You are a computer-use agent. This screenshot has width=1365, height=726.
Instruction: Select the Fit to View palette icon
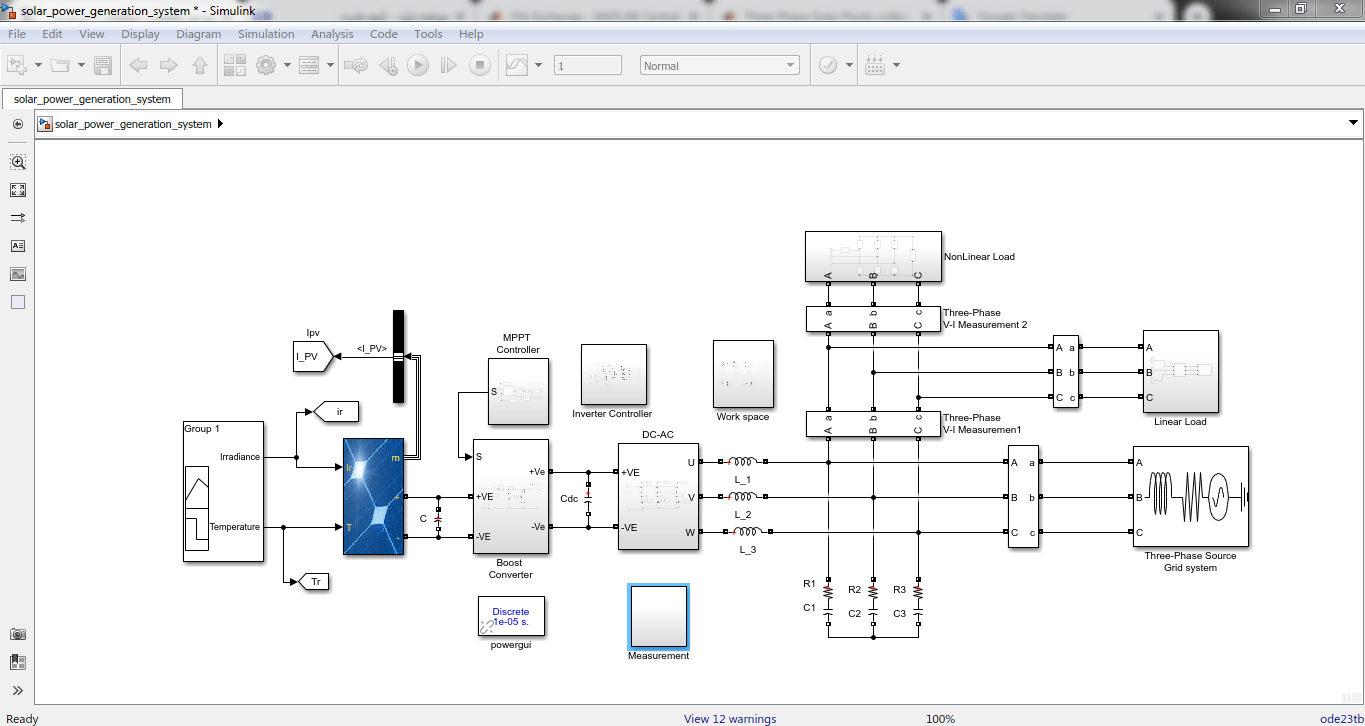18,189
